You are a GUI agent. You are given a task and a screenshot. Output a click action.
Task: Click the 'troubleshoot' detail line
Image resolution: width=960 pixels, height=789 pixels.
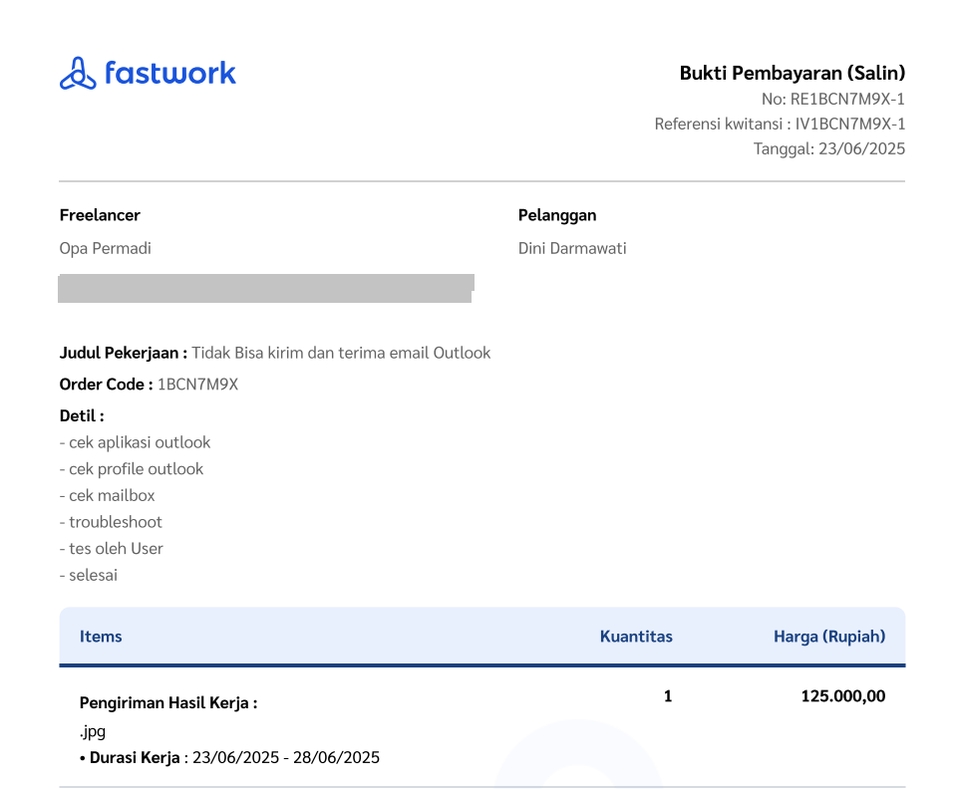tap(110, 522)
